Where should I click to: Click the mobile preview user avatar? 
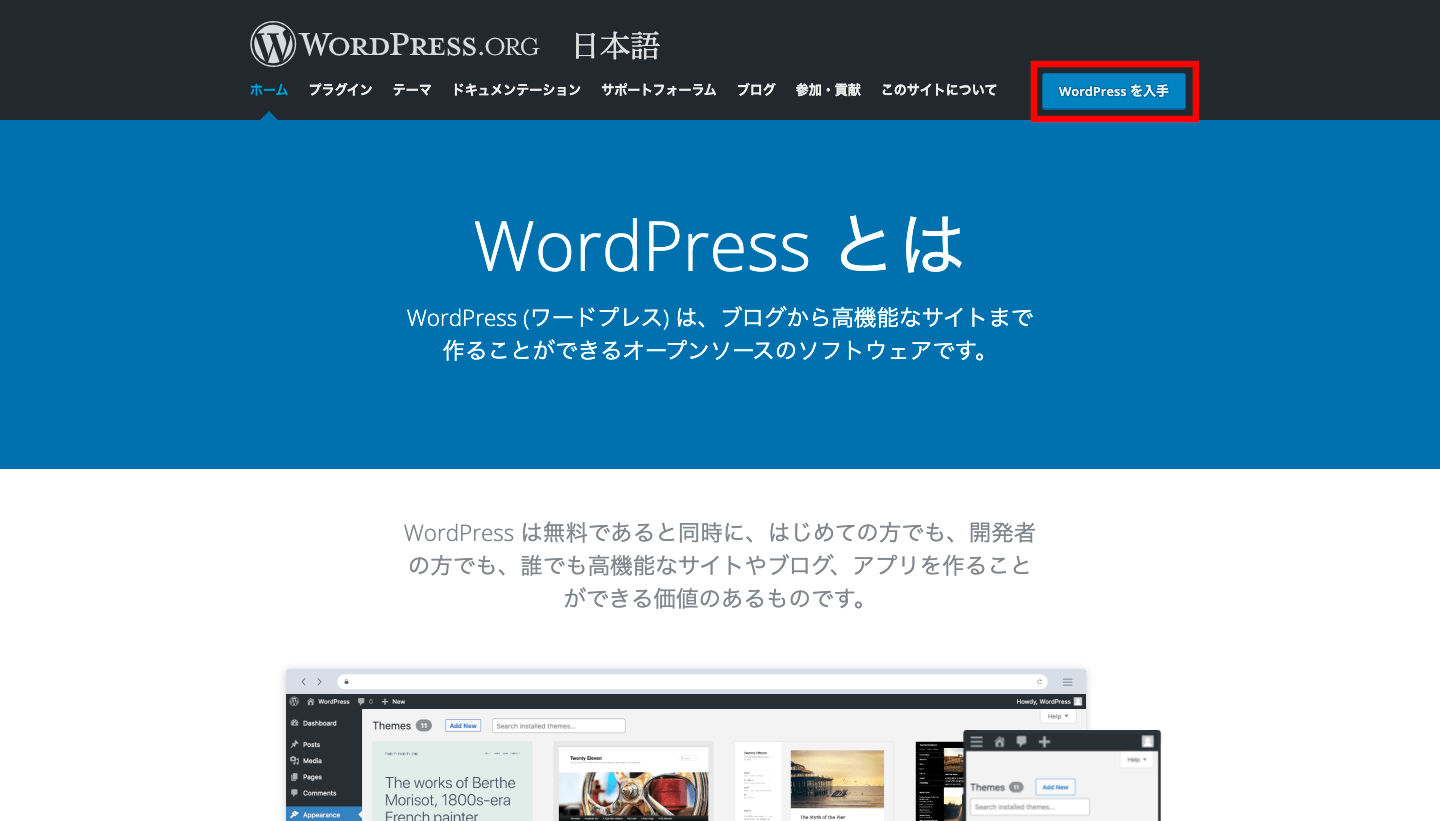click(1148, 741)
